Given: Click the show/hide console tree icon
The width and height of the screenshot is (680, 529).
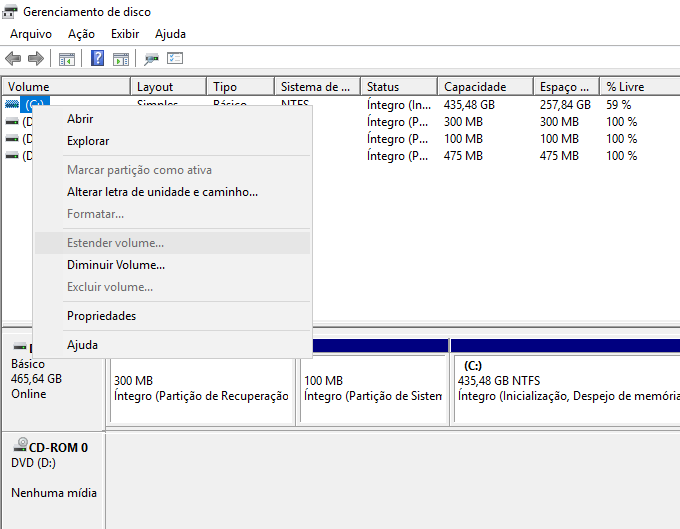Looking at the screenshot, I should click(67, 59).
